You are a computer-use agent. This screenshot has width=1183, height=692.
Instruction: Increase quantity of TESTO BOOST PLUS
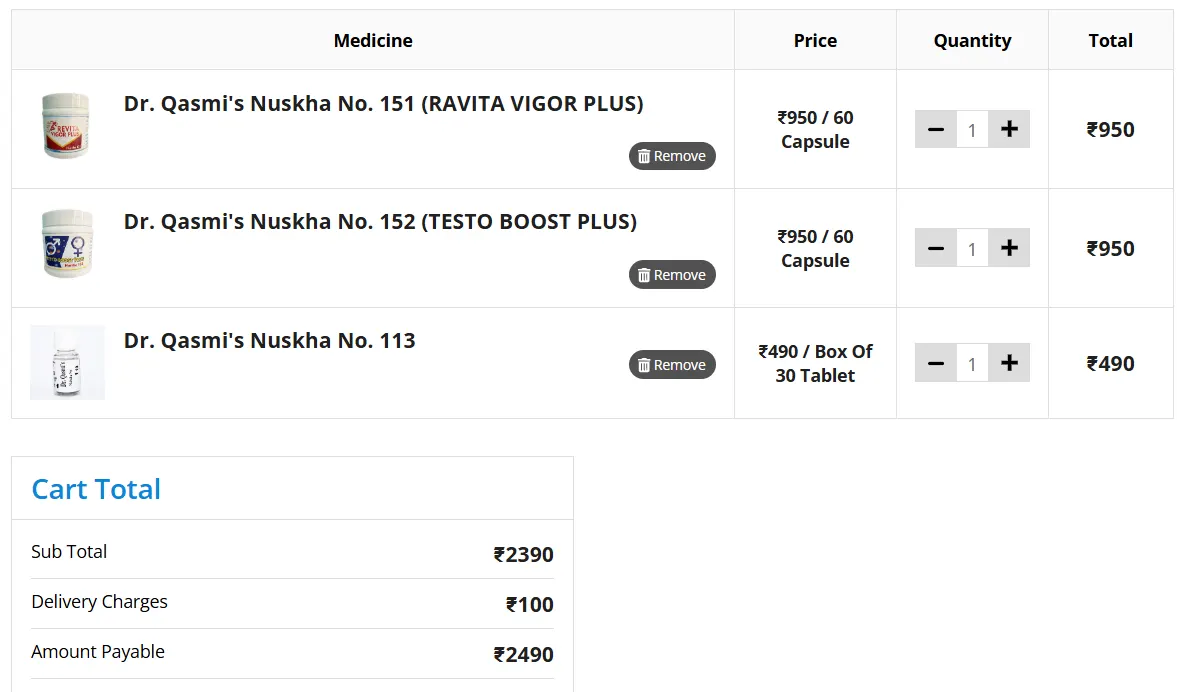coord(1009,248)
